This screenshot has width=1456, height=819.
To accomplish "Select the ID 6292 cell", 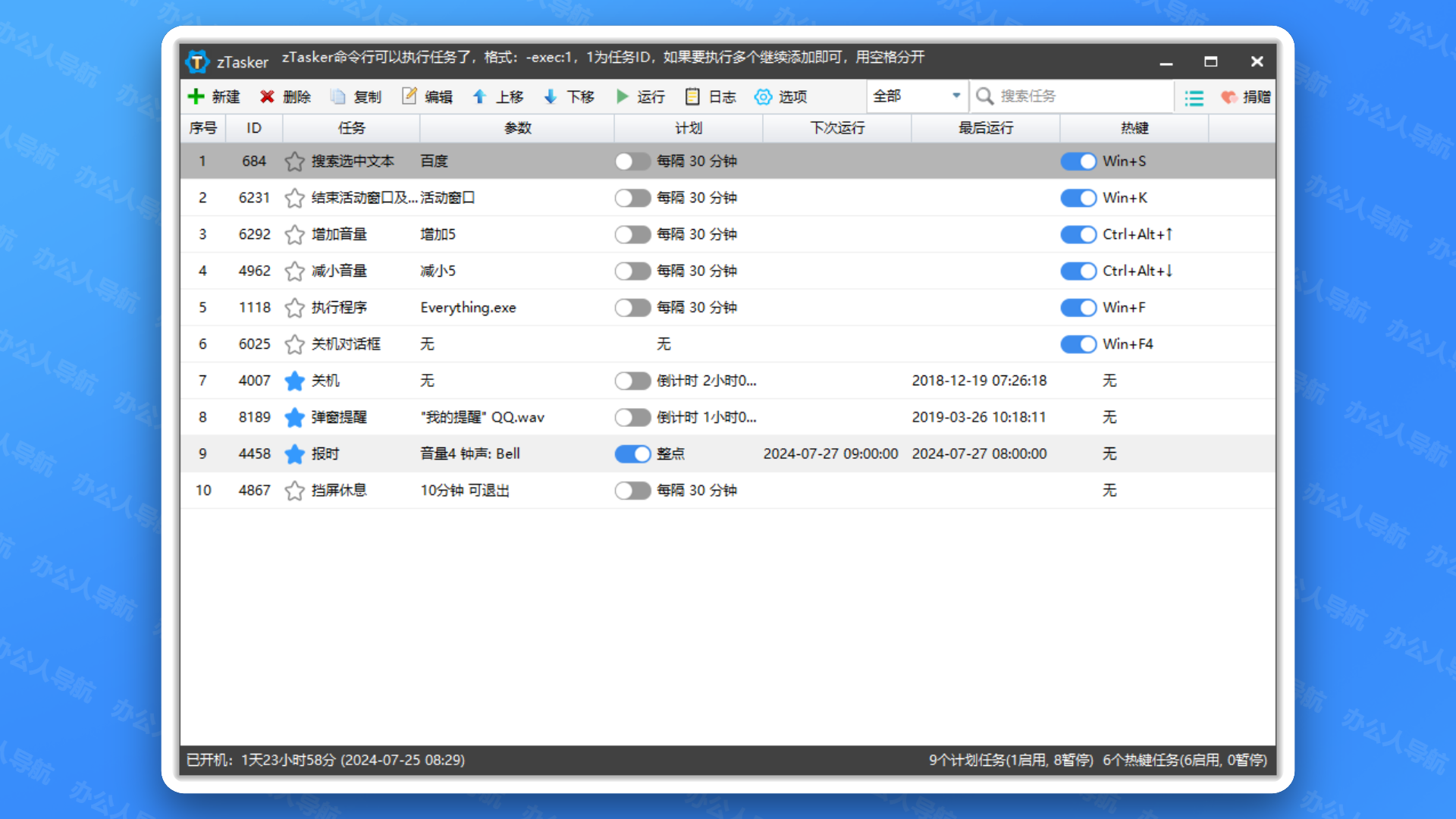I will [x=254, y=234].
